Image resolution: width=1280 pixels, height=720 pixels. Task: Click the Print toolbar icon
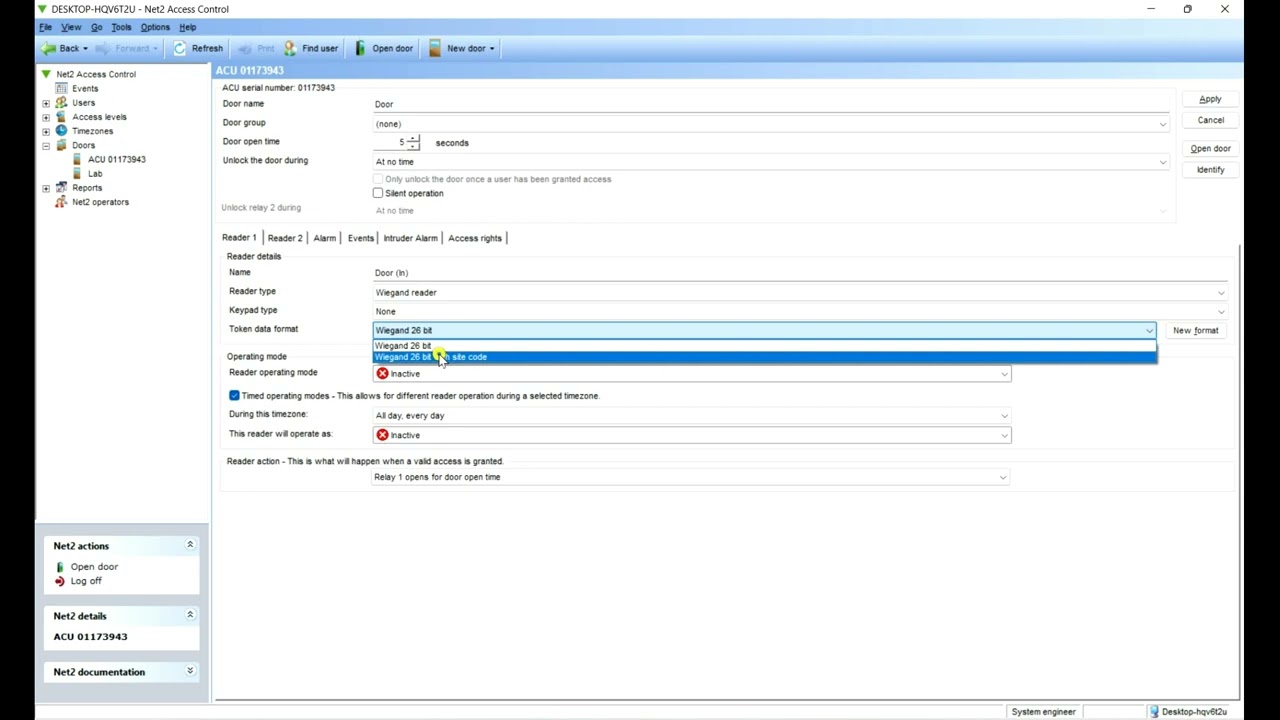pos(245,48)
